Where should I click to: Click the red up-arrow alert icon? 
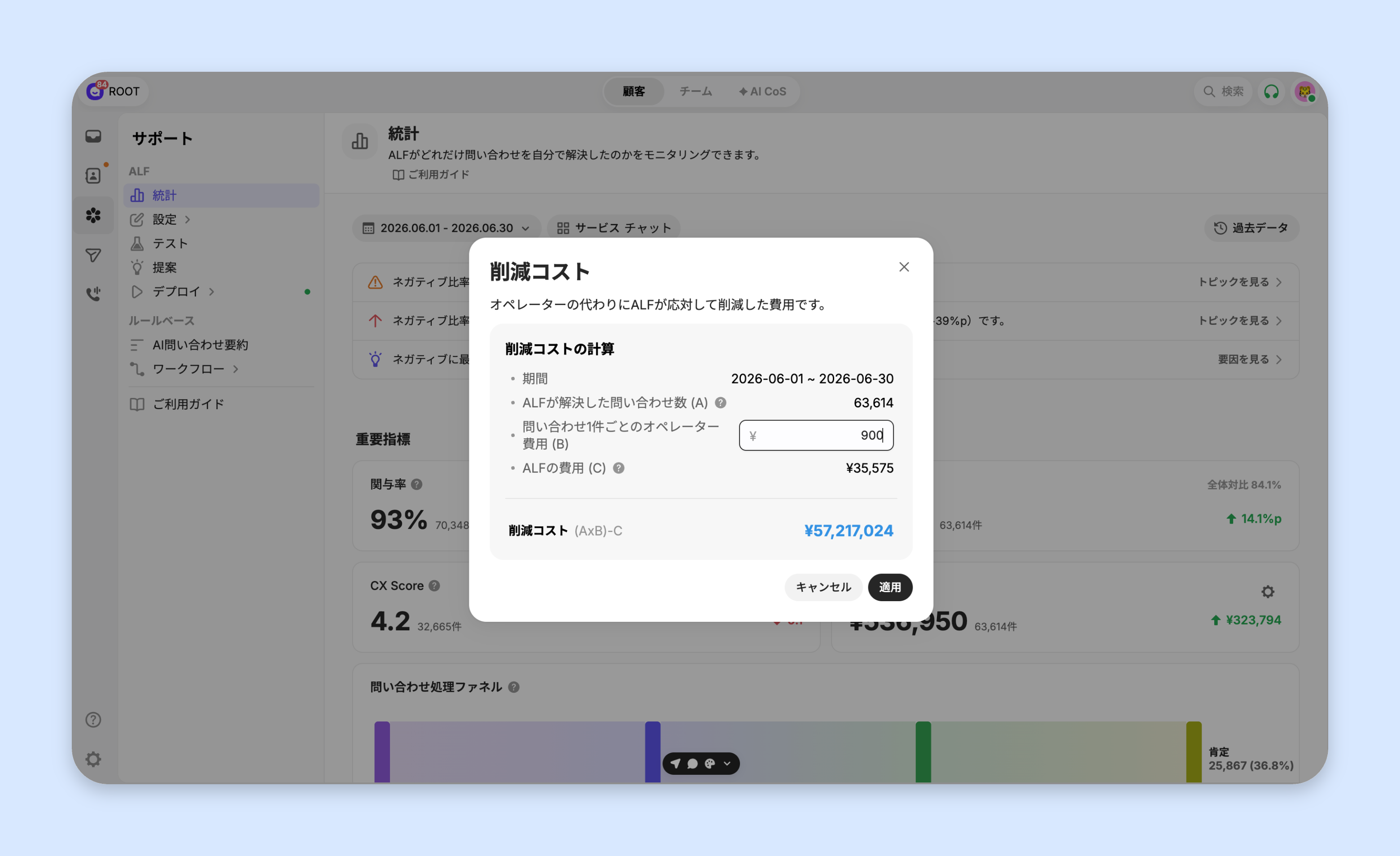(x=375, y=321)
